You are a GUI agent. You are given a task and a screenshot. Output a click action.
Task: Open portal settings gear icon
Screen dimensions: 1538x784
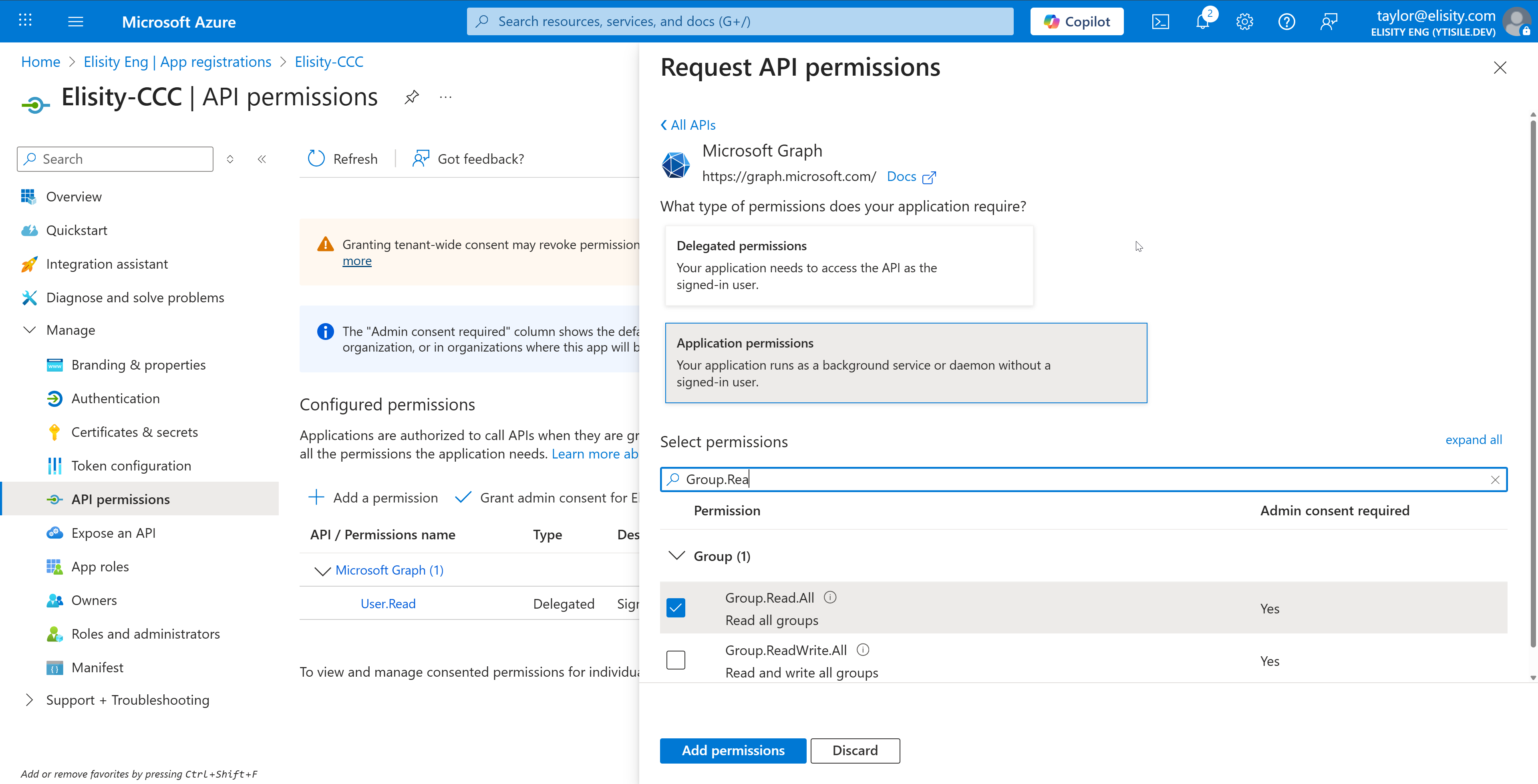coord(1244,22)
